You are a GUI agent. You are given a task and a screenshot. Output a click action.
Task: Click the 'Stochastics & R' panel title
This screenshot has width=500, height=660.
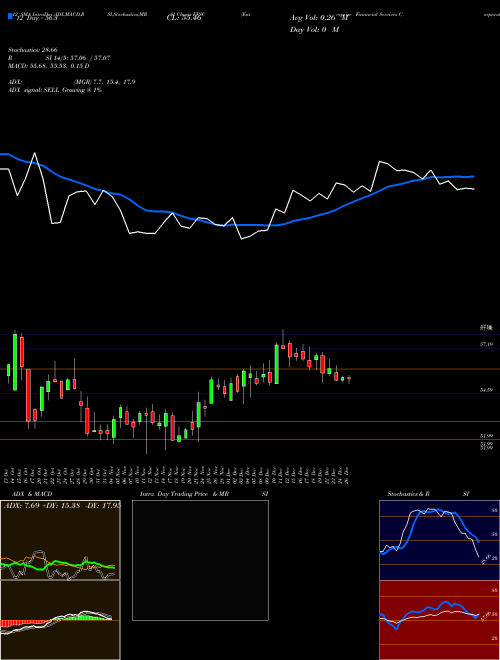[x=409, y=494]
